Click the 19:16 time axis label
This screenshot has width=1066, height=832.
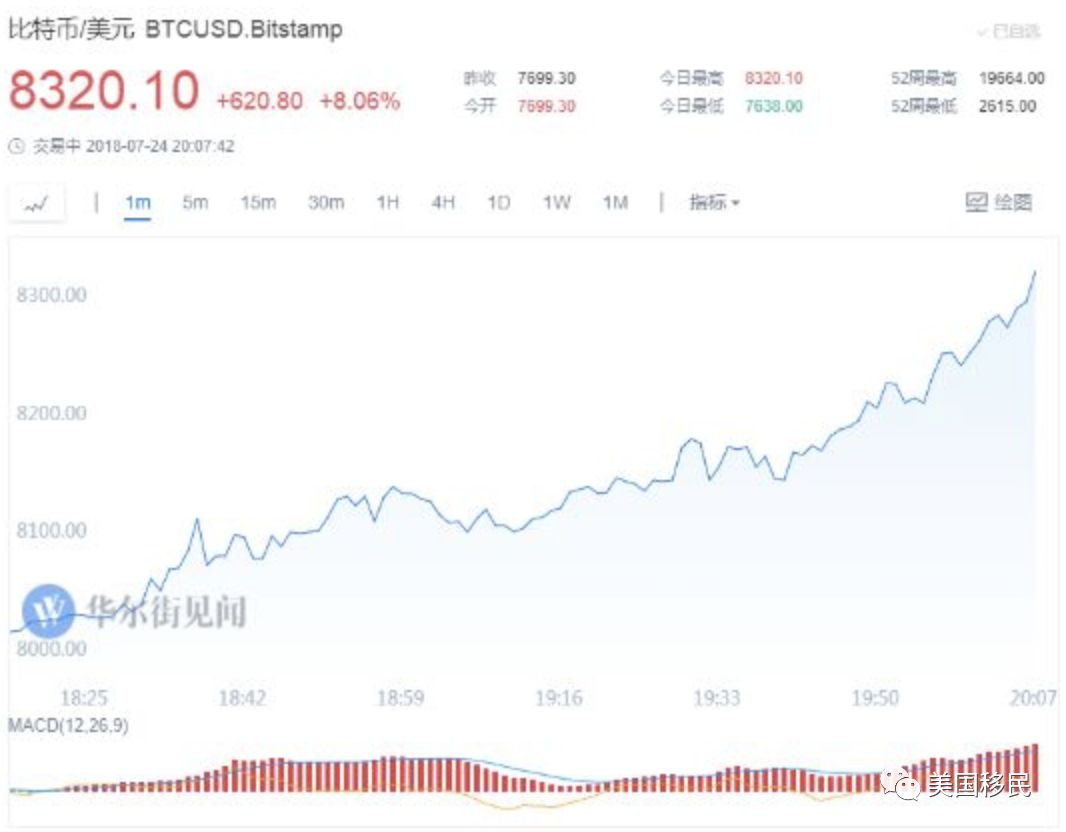[558, 698]
